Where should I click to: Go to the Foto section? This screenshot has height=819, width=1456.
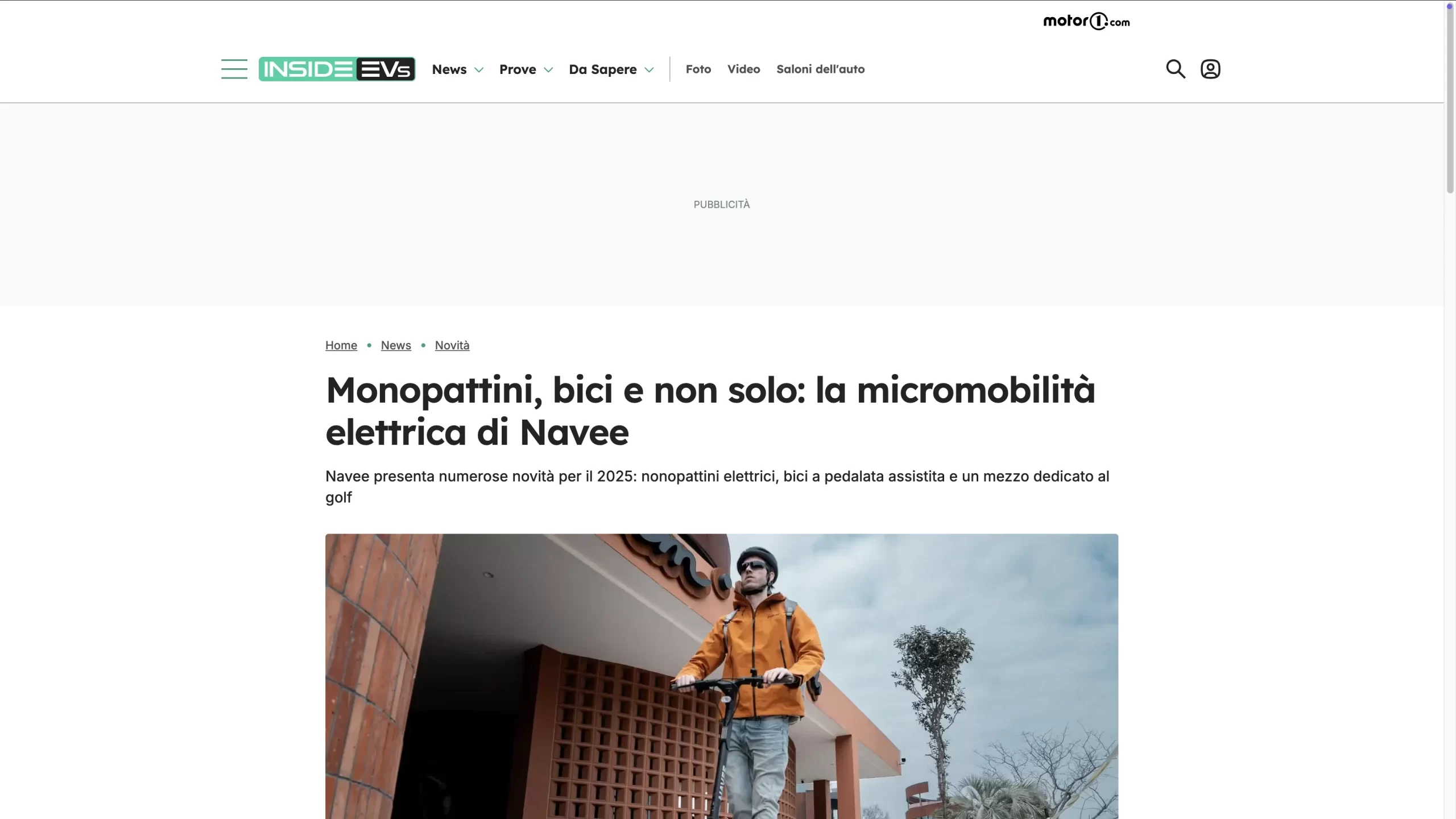pyautogui.click(x=698, y=69)
